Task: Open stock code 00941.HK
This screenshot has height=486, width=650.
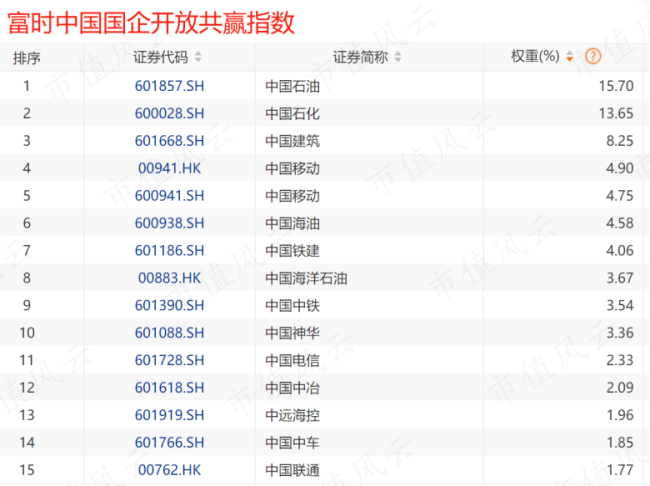Action: coord(170,168)
